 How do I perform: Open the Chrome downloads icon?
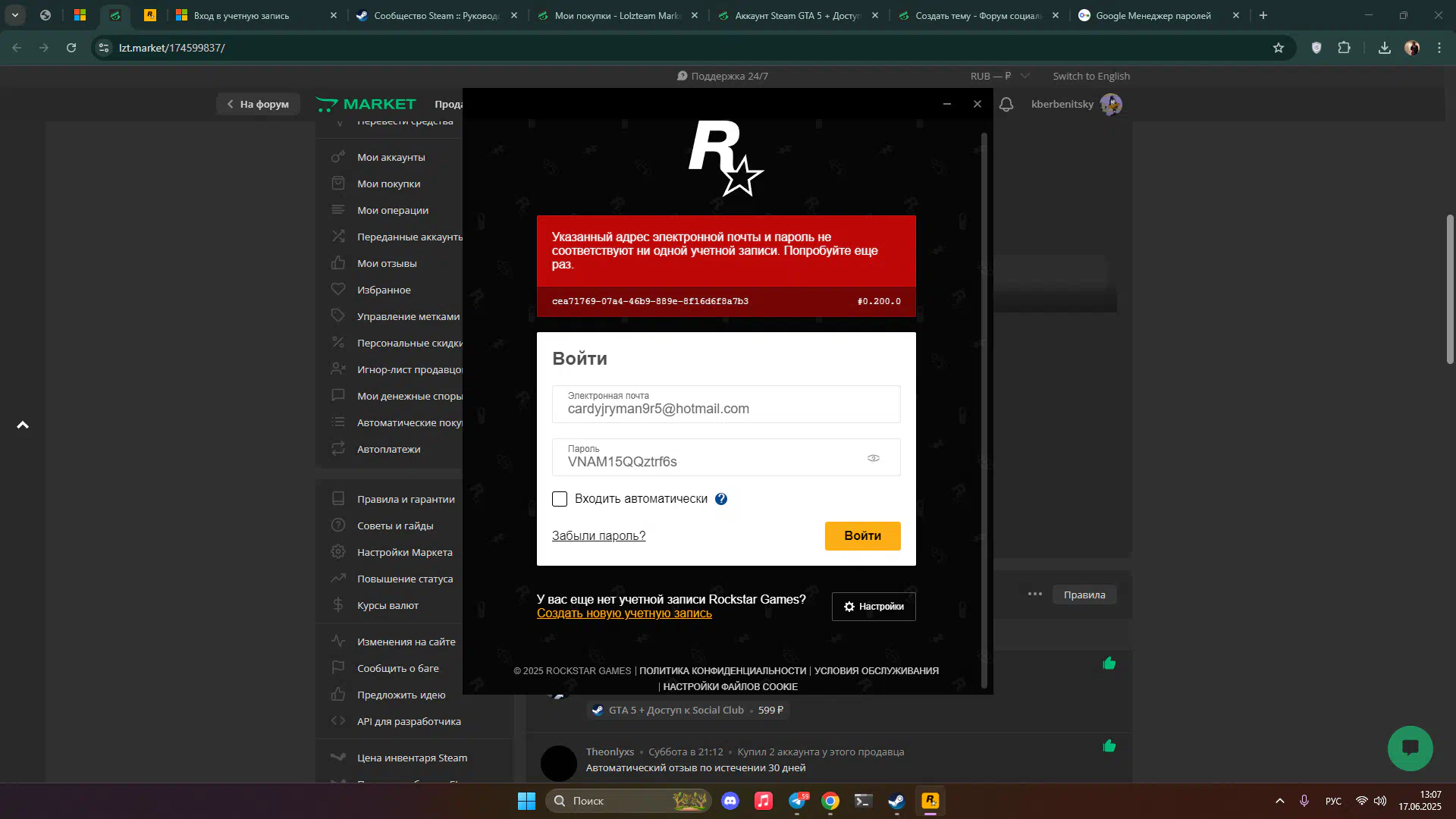coord(1385,48)
